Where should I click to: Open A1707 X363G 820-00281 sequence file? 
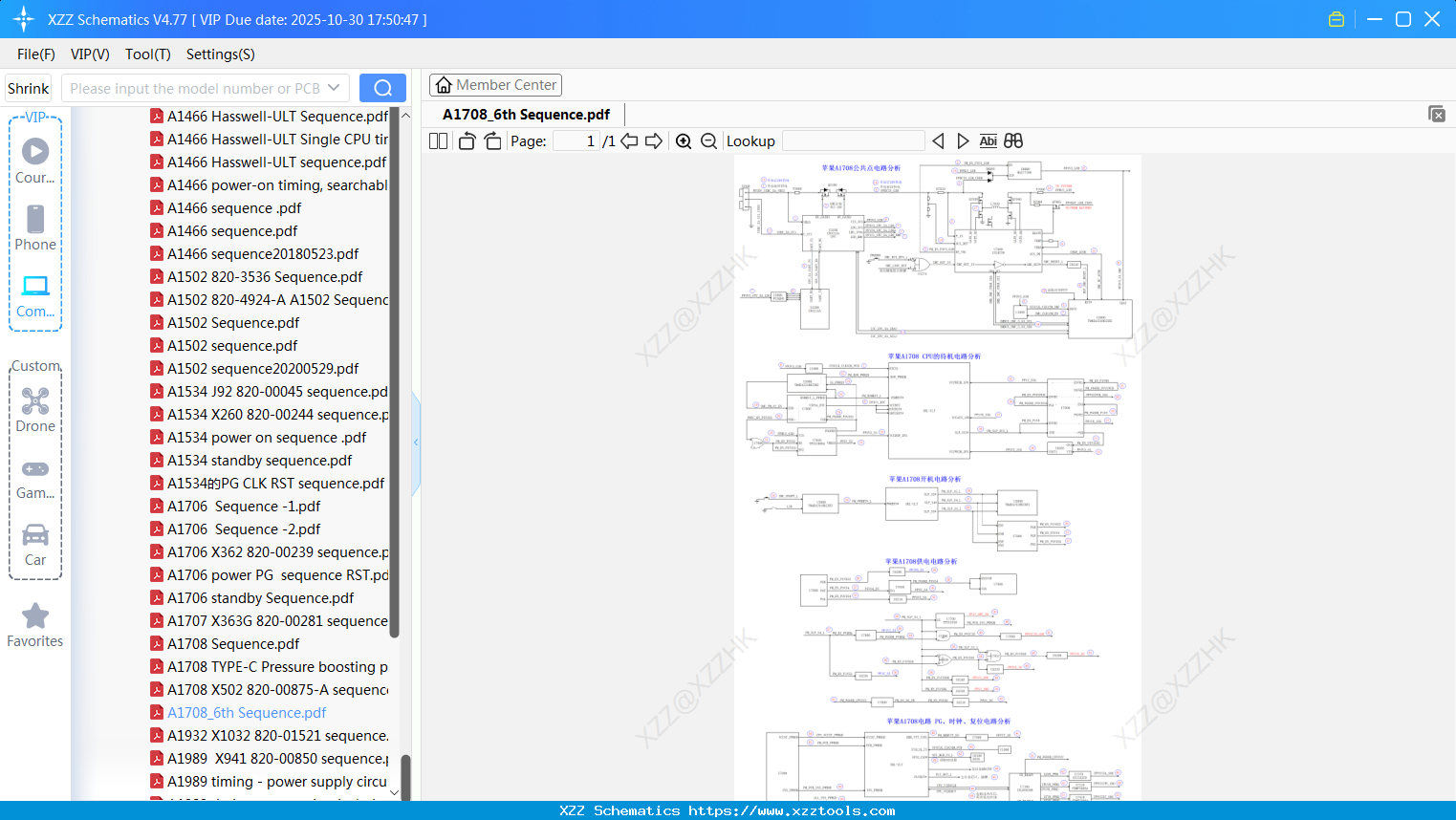pos(270,621)
